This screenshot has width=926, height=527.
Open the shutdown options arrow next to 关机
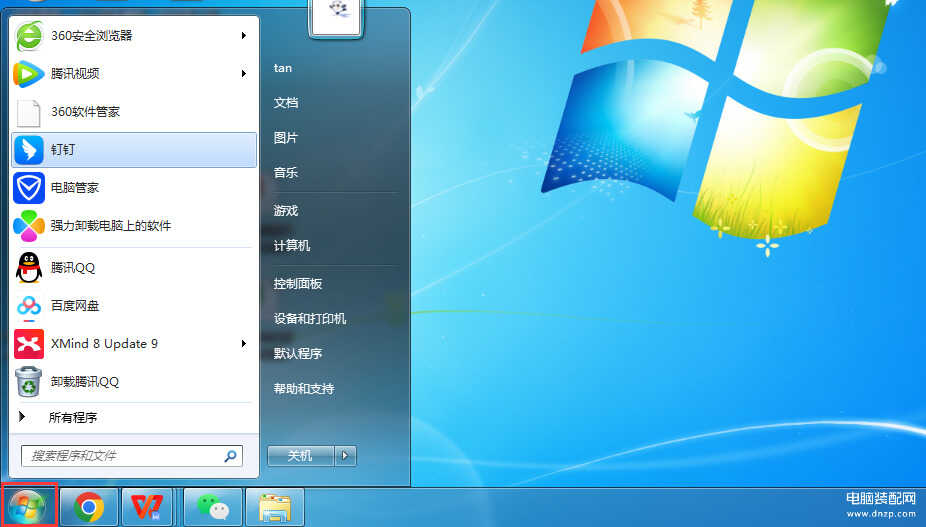pyautogui.click(x=345, y=456)
